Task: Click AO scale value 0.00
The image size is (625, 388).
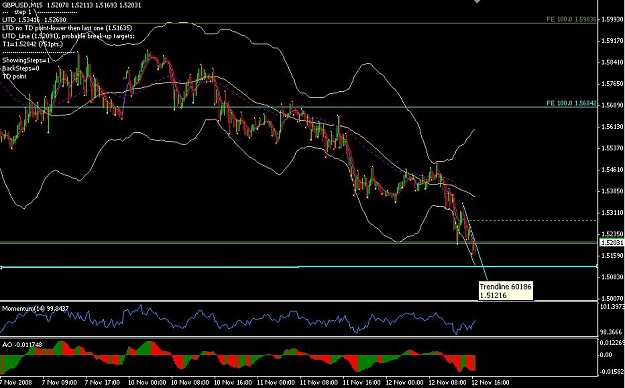Action: [607, 355]
